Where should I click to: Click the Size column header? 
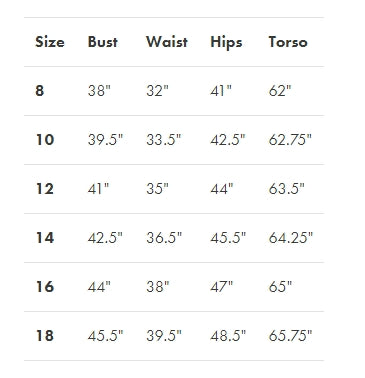[50, 42]
